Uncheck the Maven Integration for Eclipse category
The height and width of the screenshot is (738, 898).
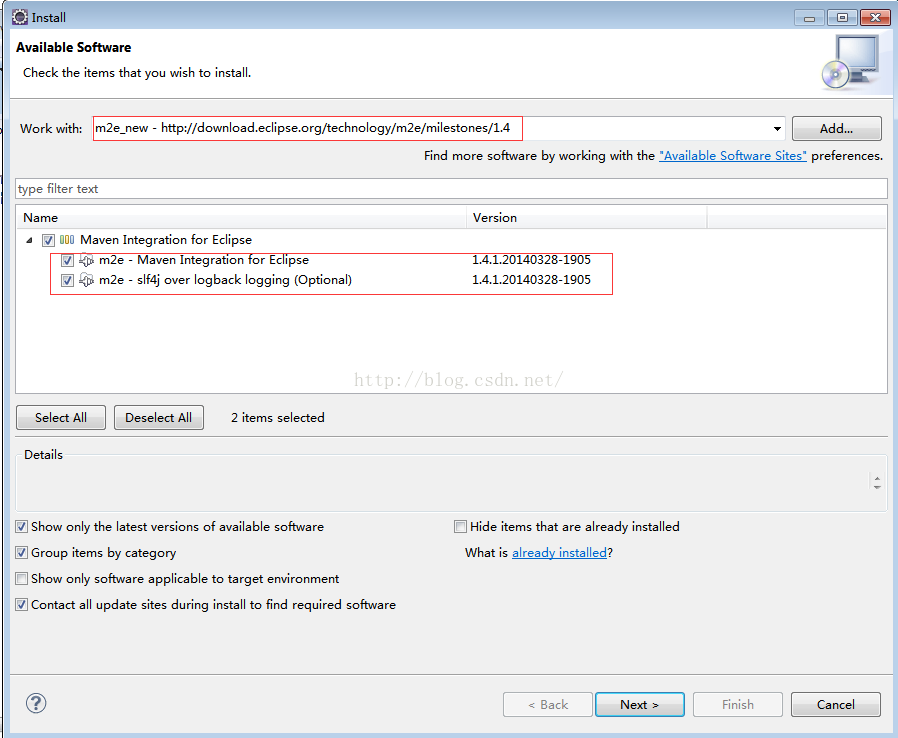[49, 240]
